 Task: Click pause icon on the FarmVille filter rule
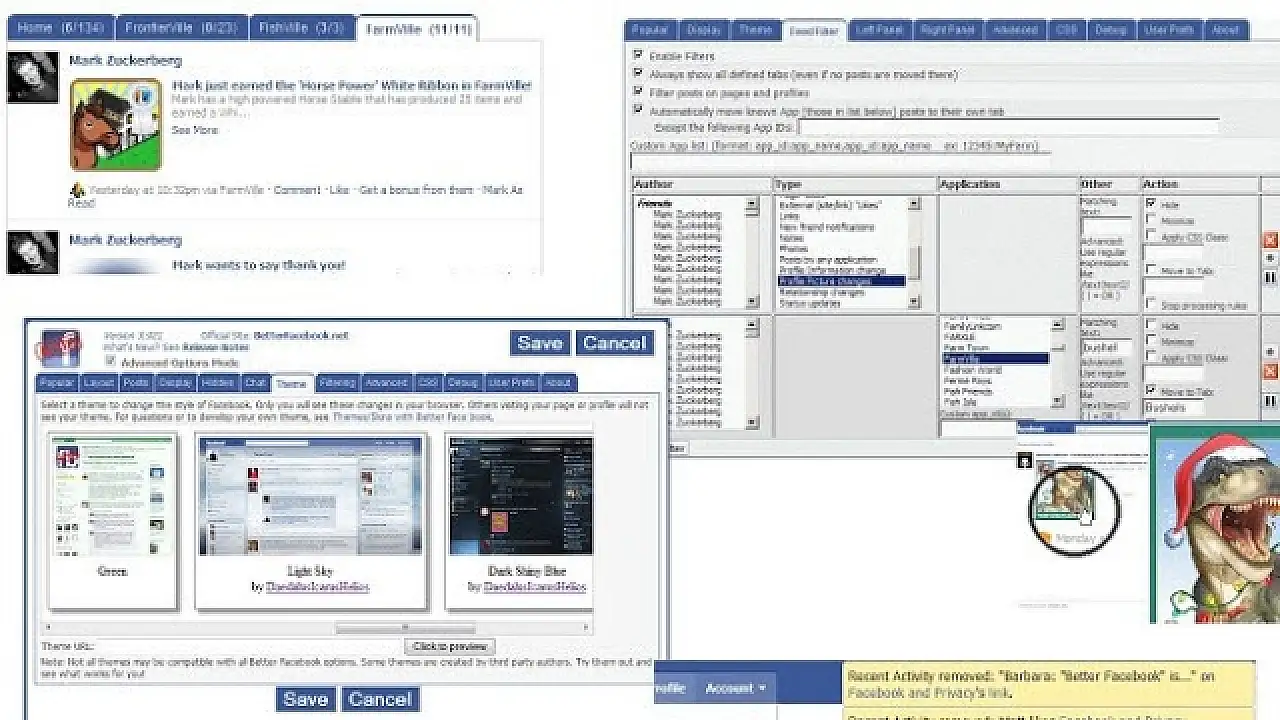tap(1271, 401)
